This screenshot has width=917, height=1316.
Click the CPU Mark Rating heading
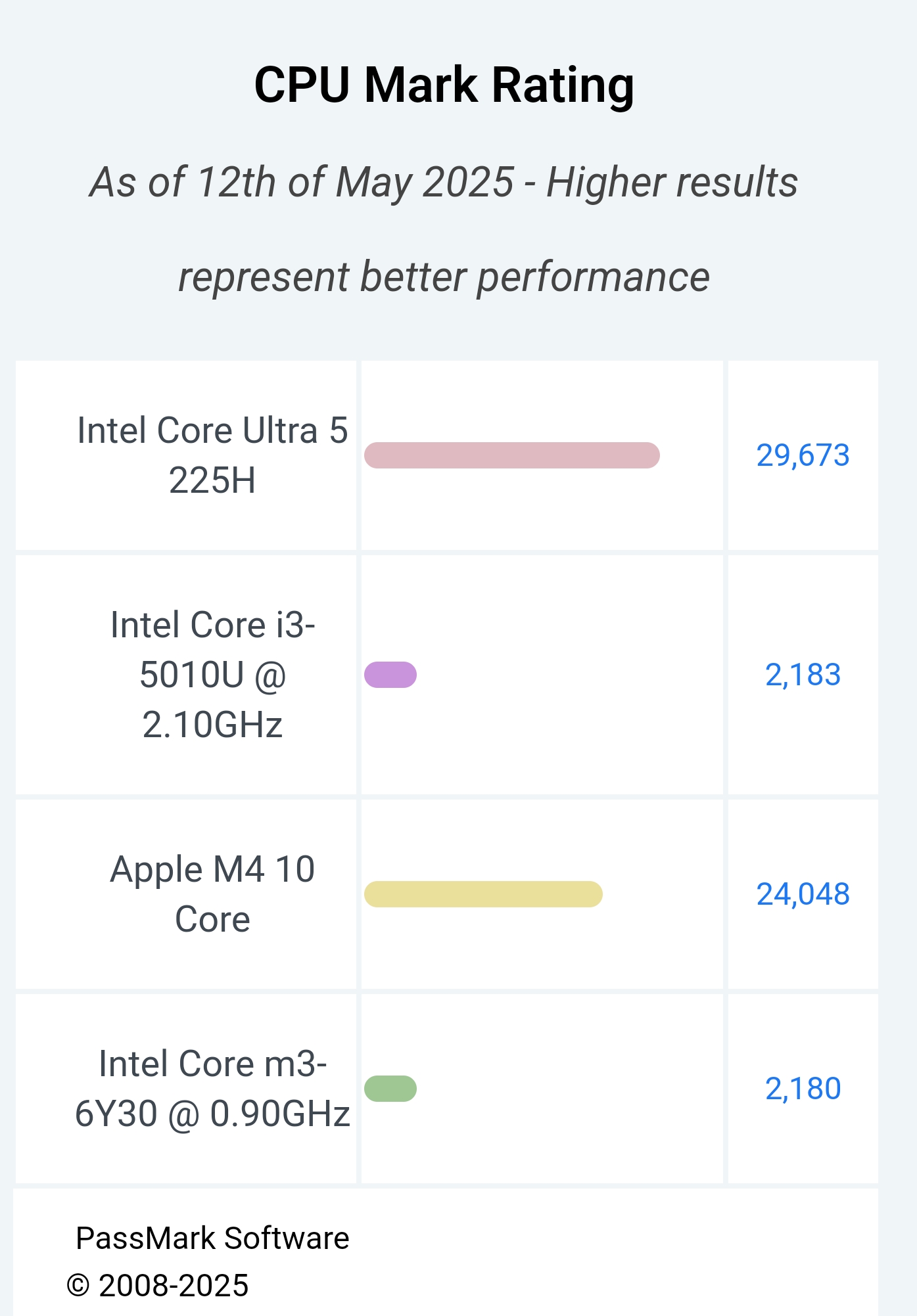tap(444, 85)
